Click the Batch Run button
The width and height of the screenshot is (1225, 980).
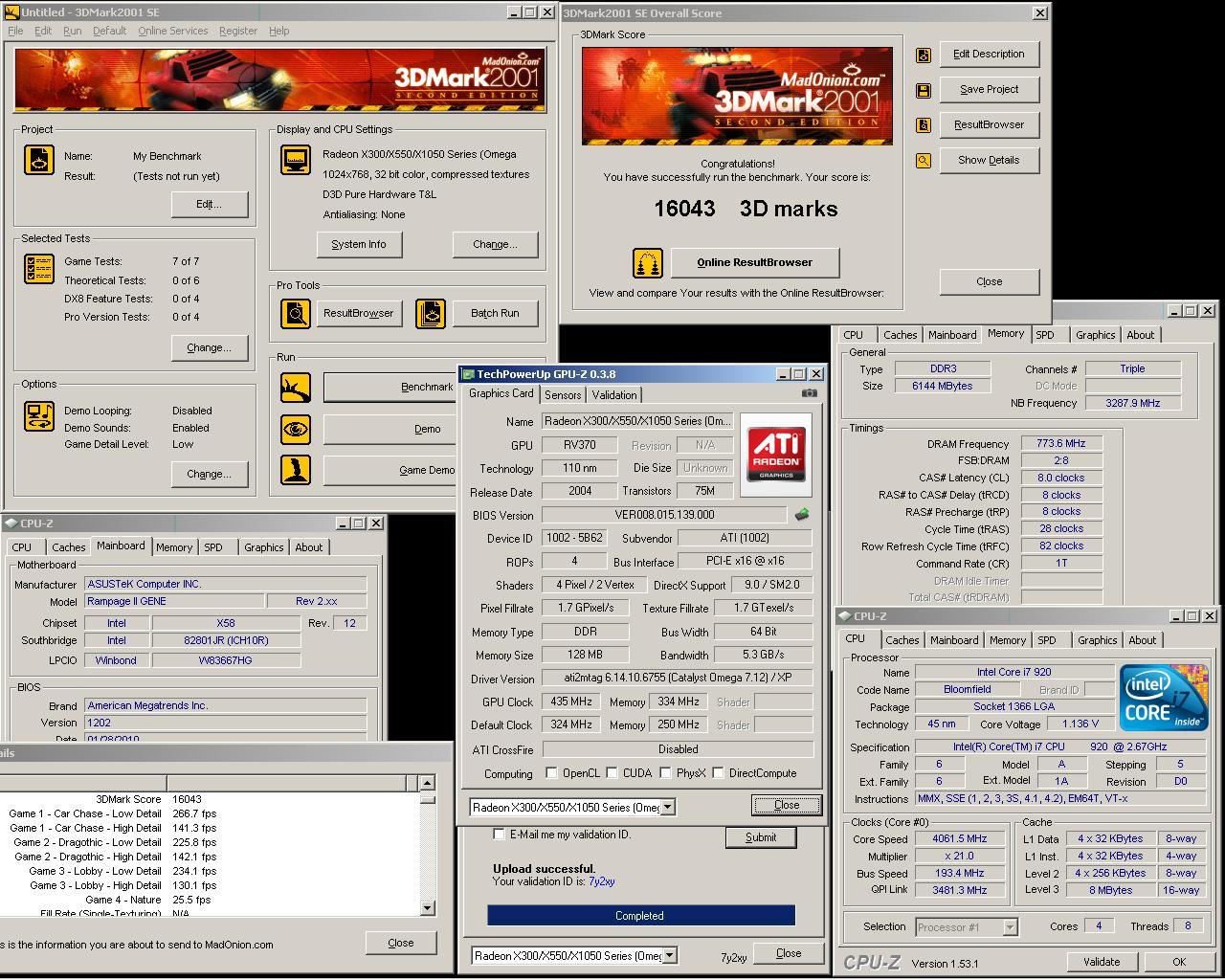[495, 313]
